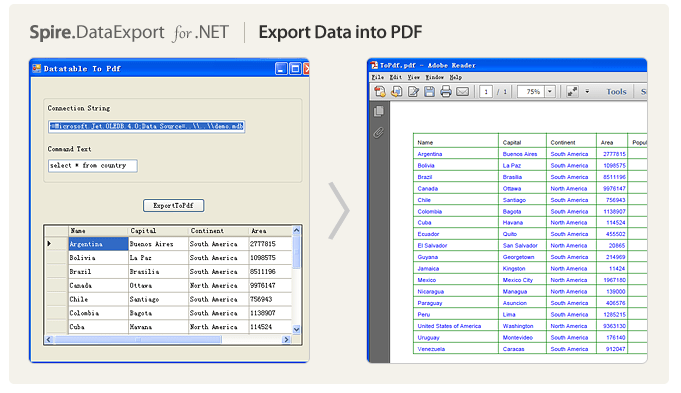Screen dimensions: 681x393
Task: Click the 8511196 area cell in the grid
Action: [x=270, y=272]
